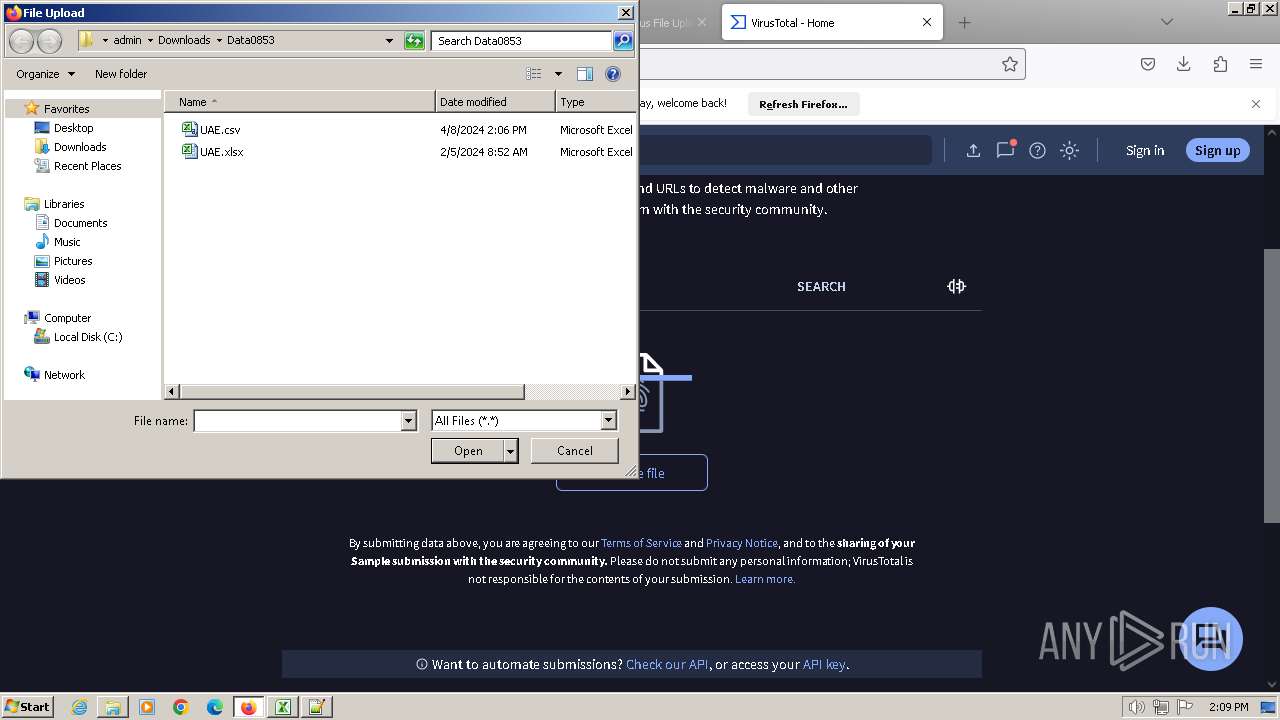Sort by Type column header

click(595, 102)
